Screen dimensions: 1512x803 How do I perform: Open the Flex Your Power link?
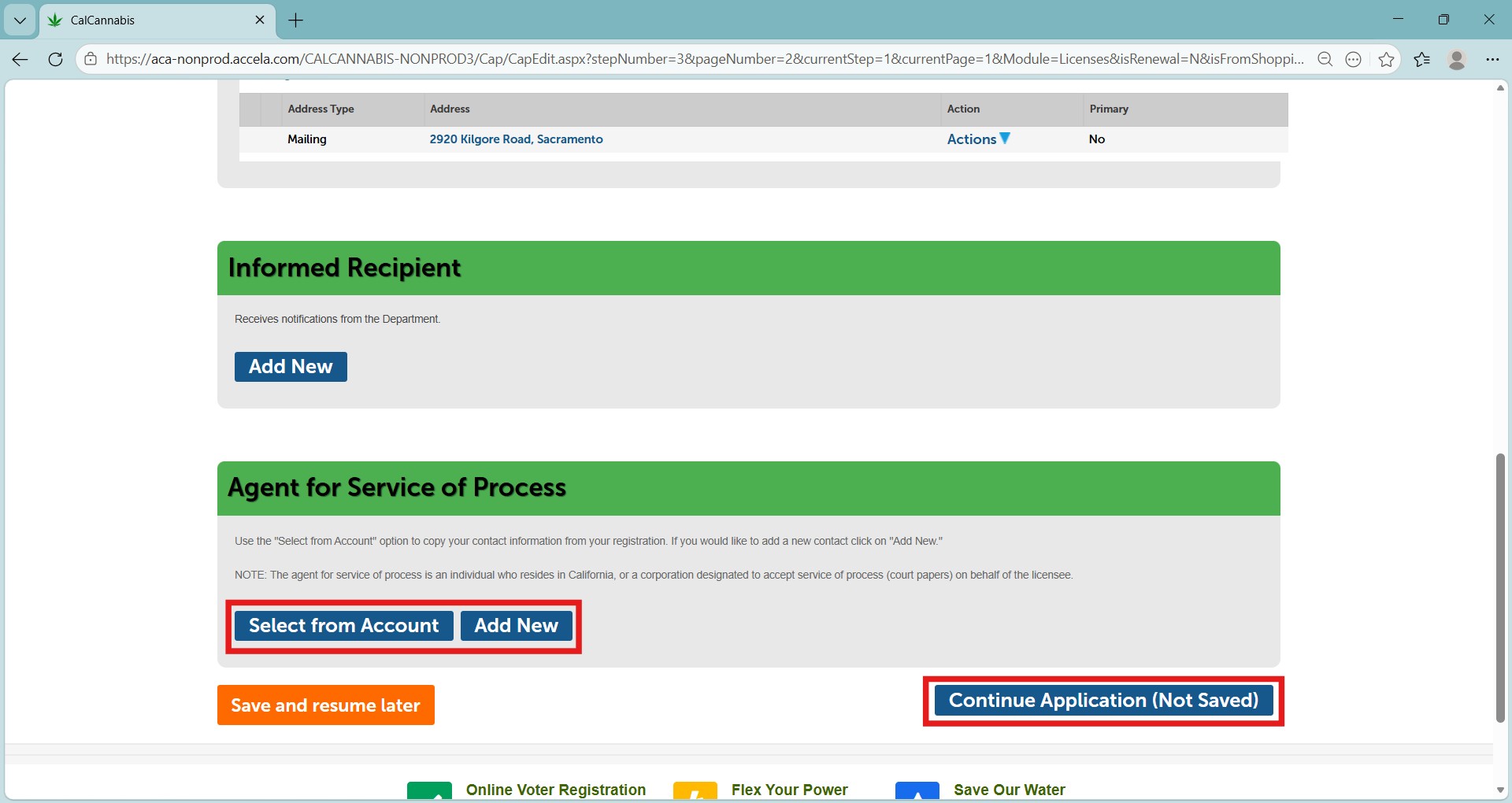pyautogui.click(x=789, y=790)
